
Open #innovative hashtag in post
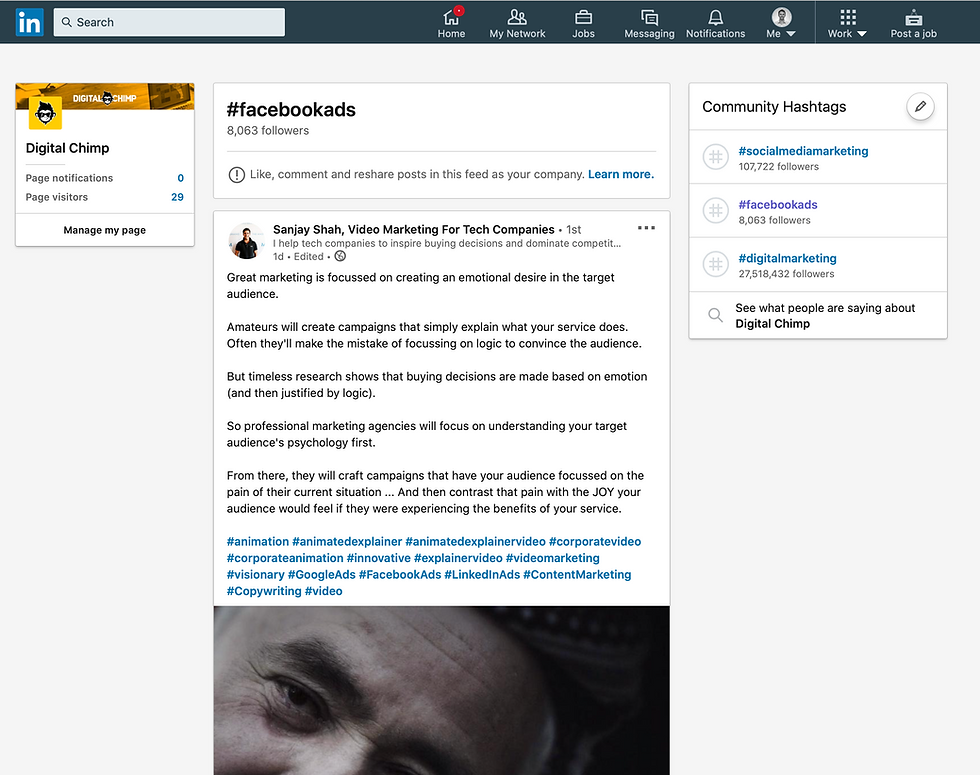[379, 558]
